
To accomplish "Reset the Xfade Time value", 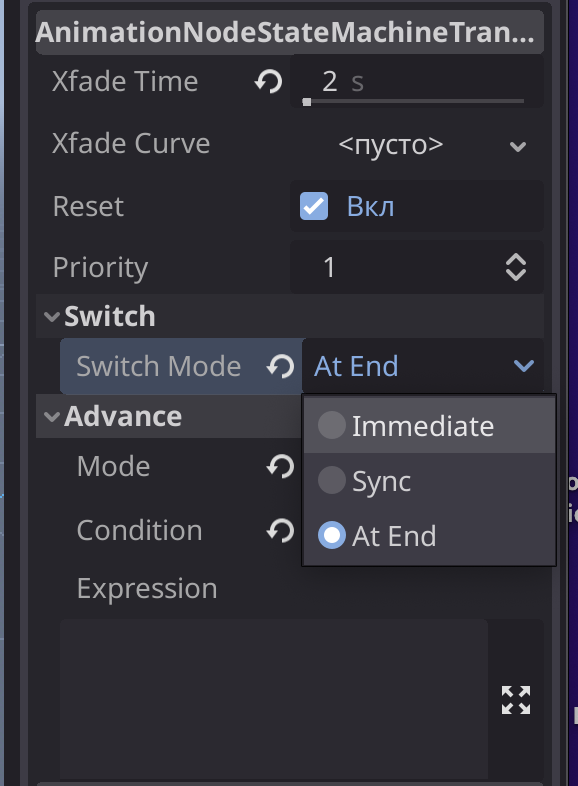I will 269,81.
